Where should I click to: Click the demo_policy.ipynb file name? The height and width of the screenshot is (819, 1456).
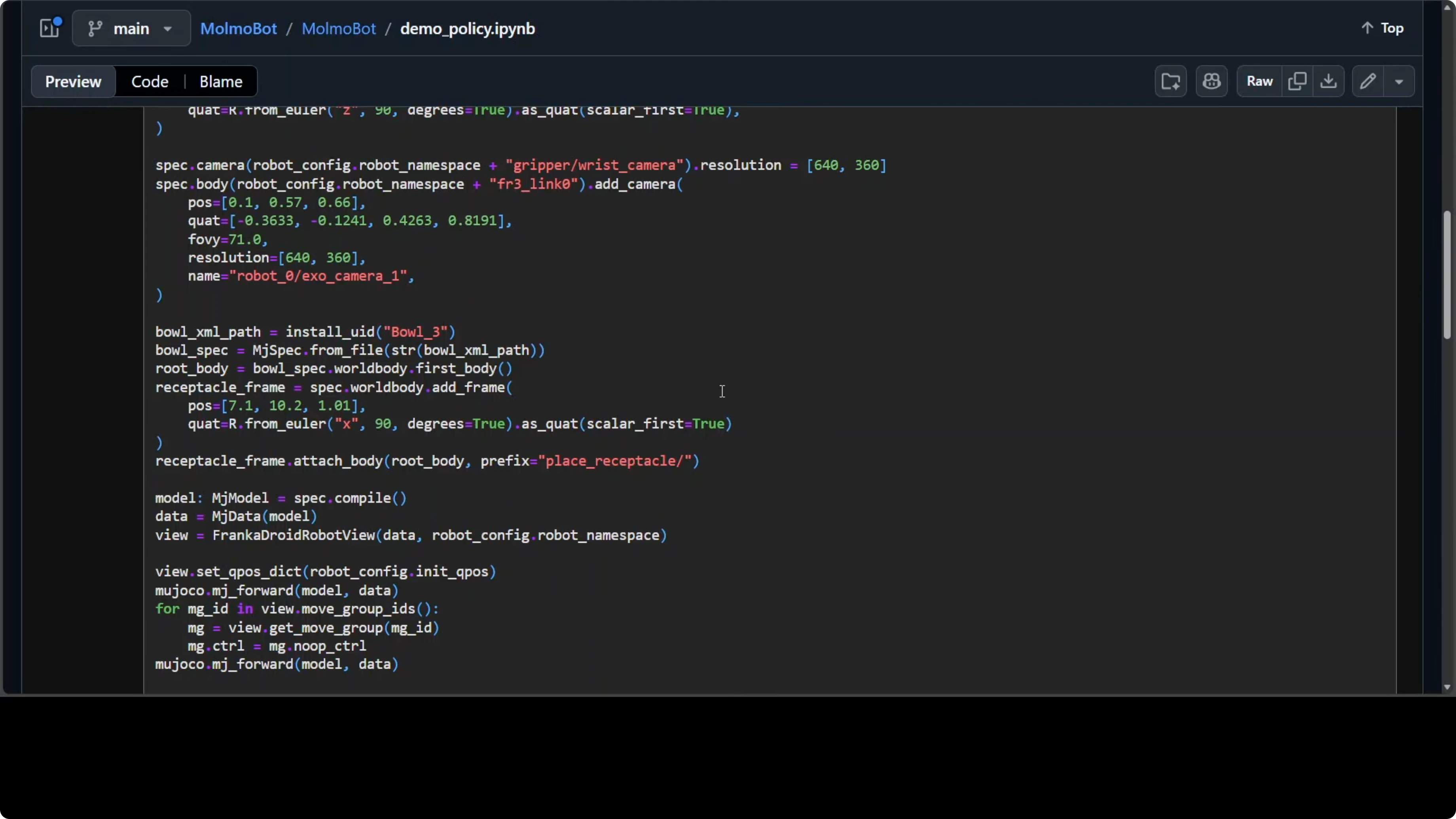[467, 28]
